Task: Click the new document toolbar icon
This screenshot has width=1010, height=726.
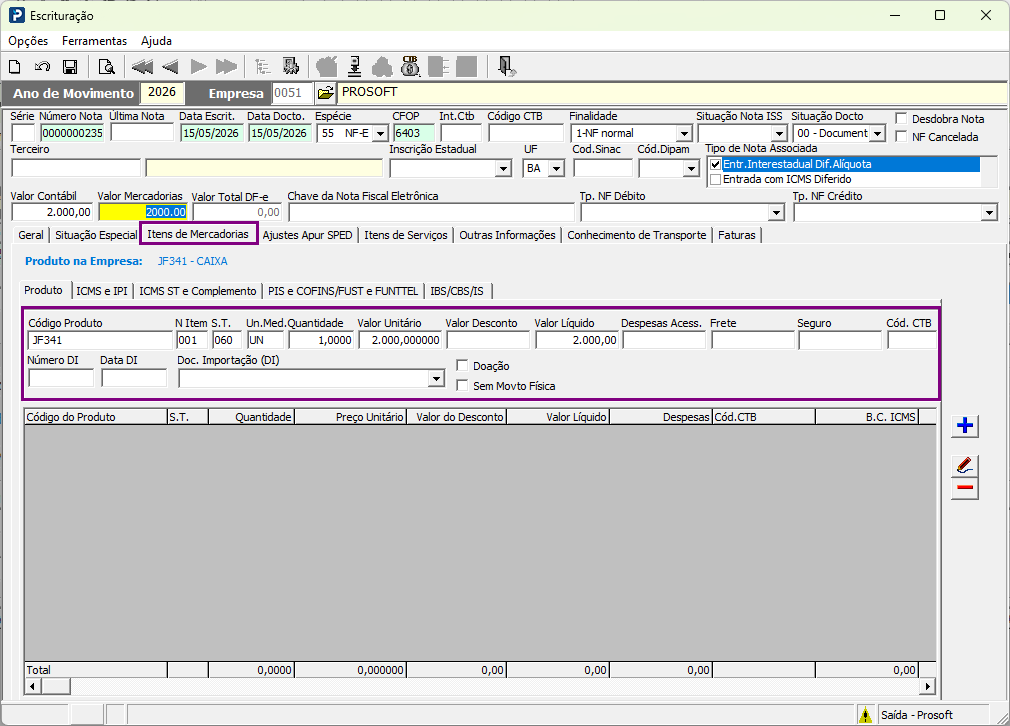Action: [14, 67]
